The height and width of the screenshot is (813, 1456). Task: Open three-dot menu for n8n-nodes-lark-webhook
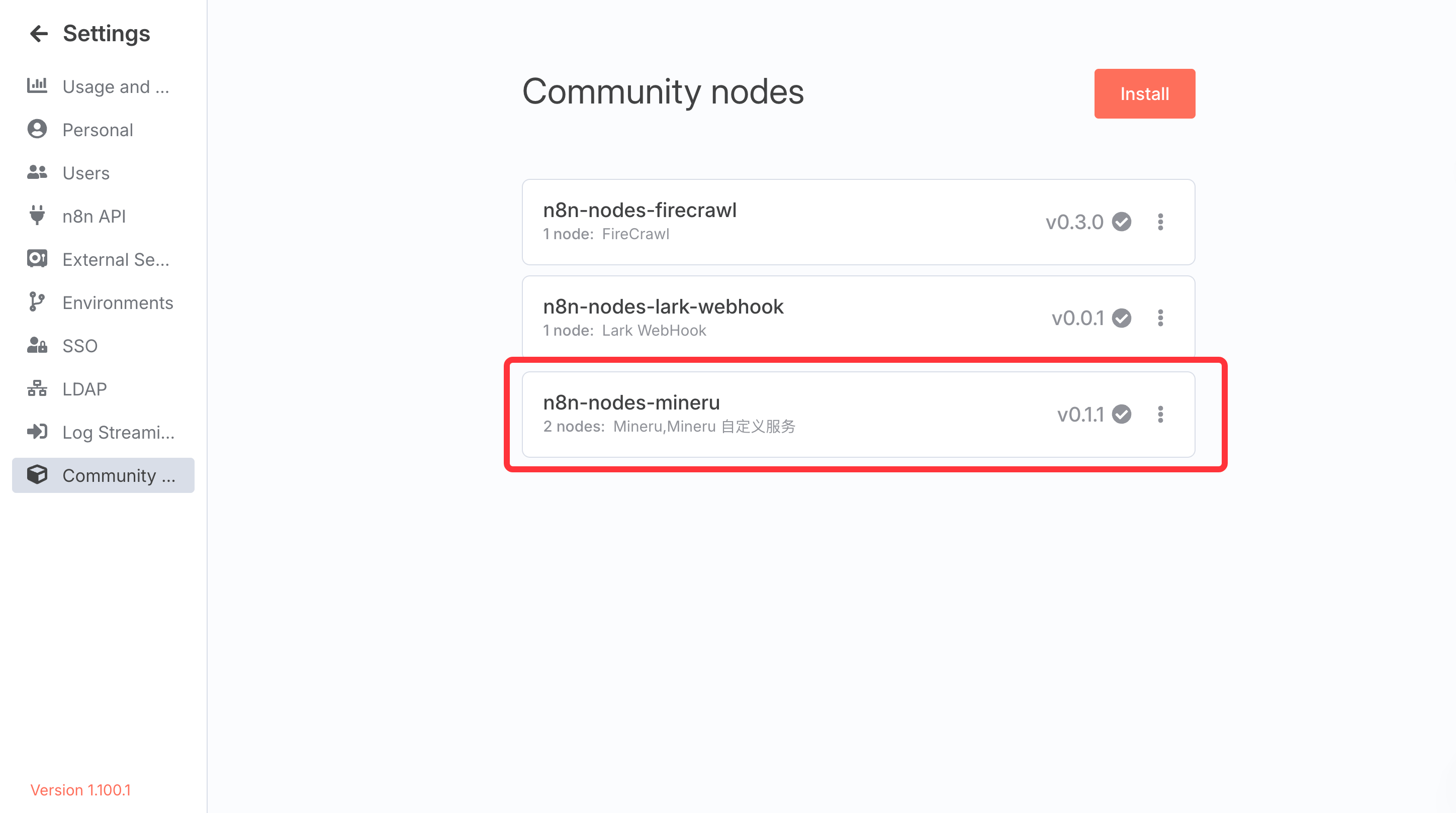1160,318
